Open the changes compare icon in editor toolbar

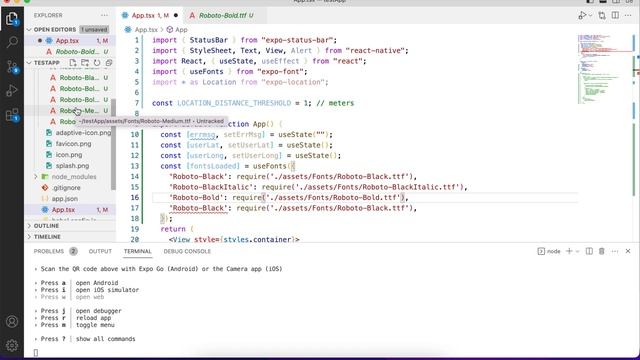click(x=602, y=16)
